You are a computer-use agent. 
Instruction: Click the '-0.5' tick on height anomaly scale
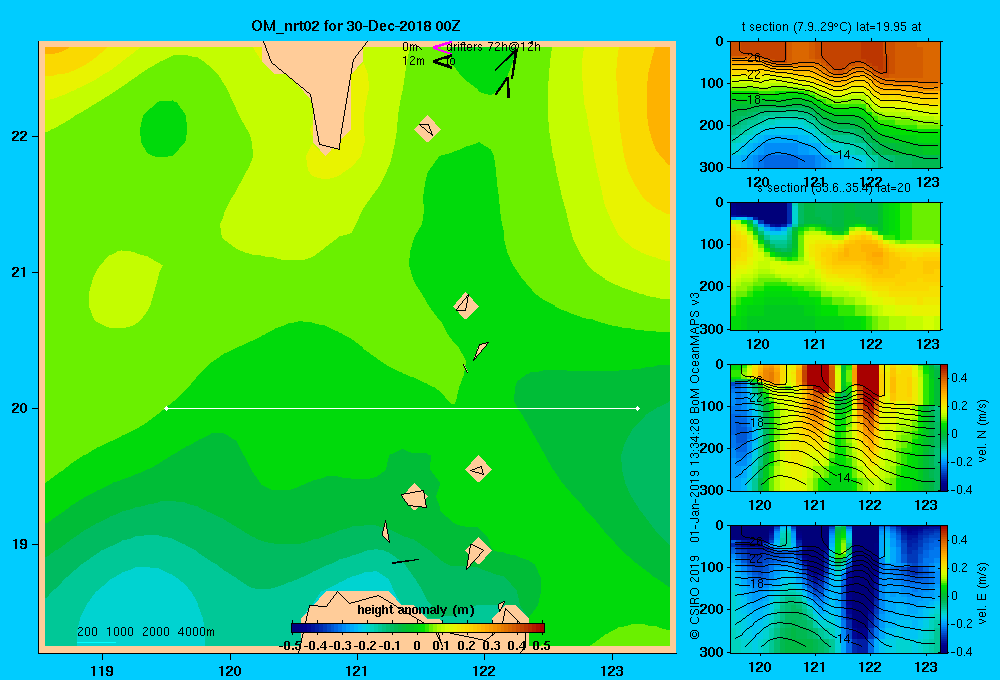[x=290, y=646]
